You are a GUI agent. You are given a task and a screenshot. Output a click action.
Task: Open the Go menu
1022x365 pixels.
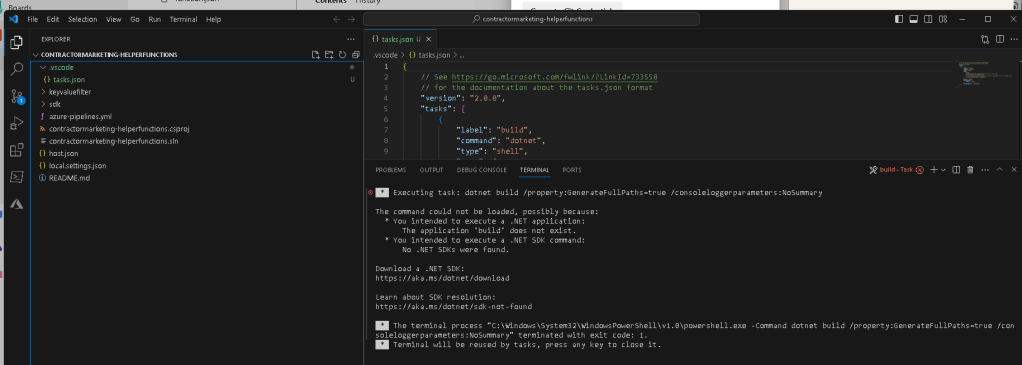[x=135, y=20]
